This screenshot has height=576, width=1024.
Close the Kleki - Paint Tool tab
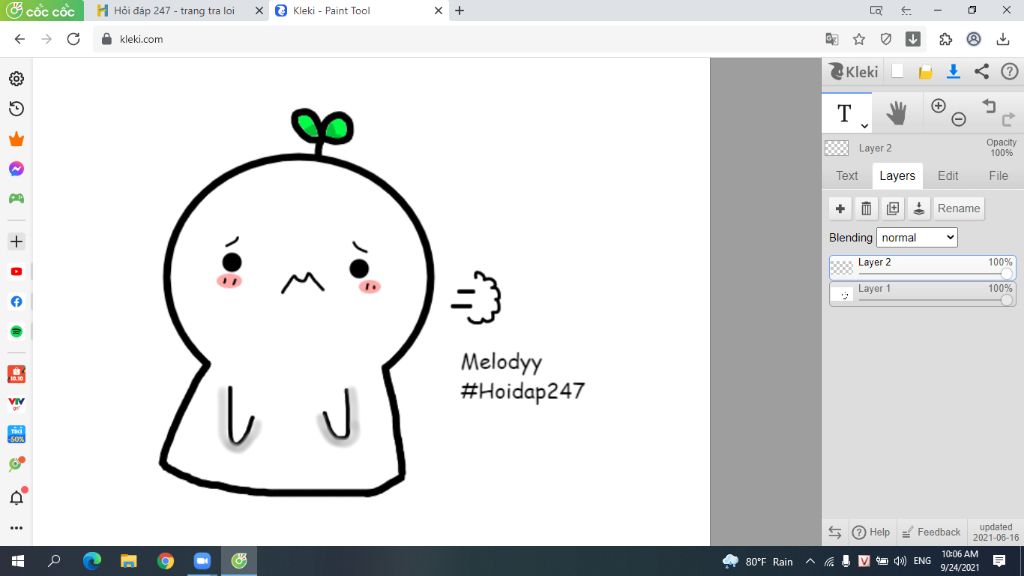pos(438,10)
